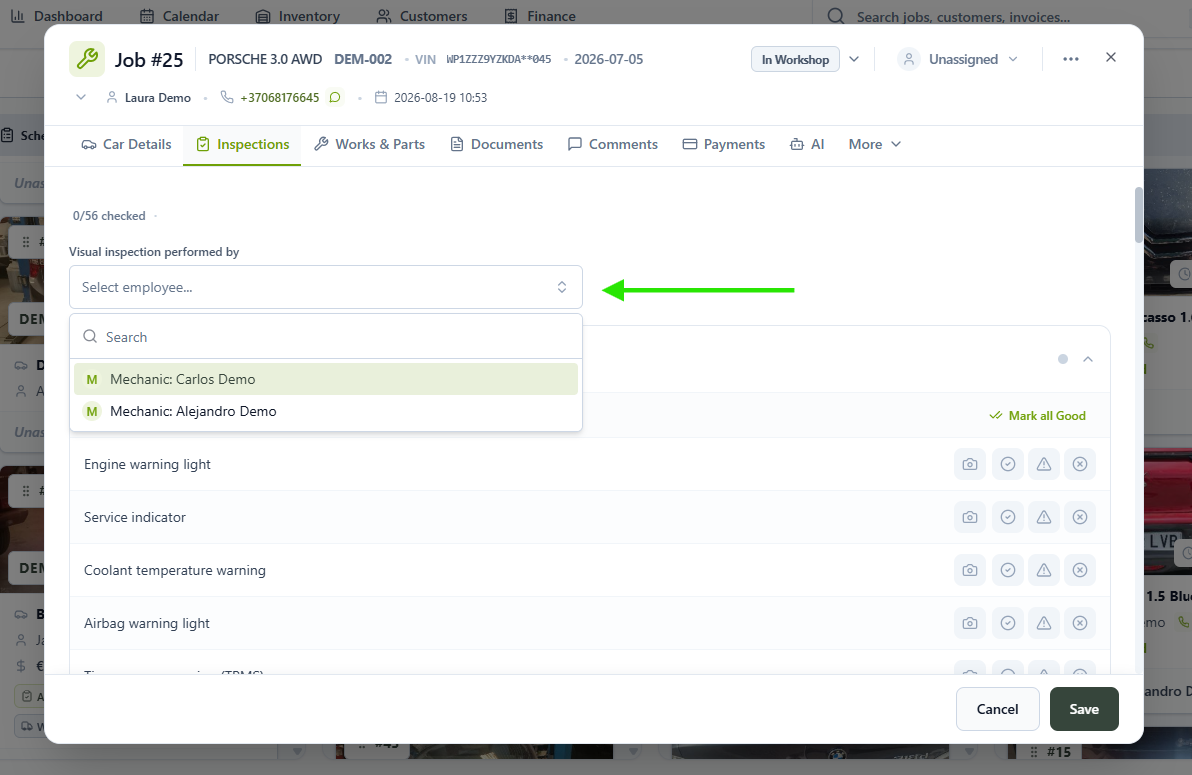Open Inventory in top navigation
Image resolution: width=1192 pixels, height=775 pixels.
pyautogui.click(x=298, y=16)
